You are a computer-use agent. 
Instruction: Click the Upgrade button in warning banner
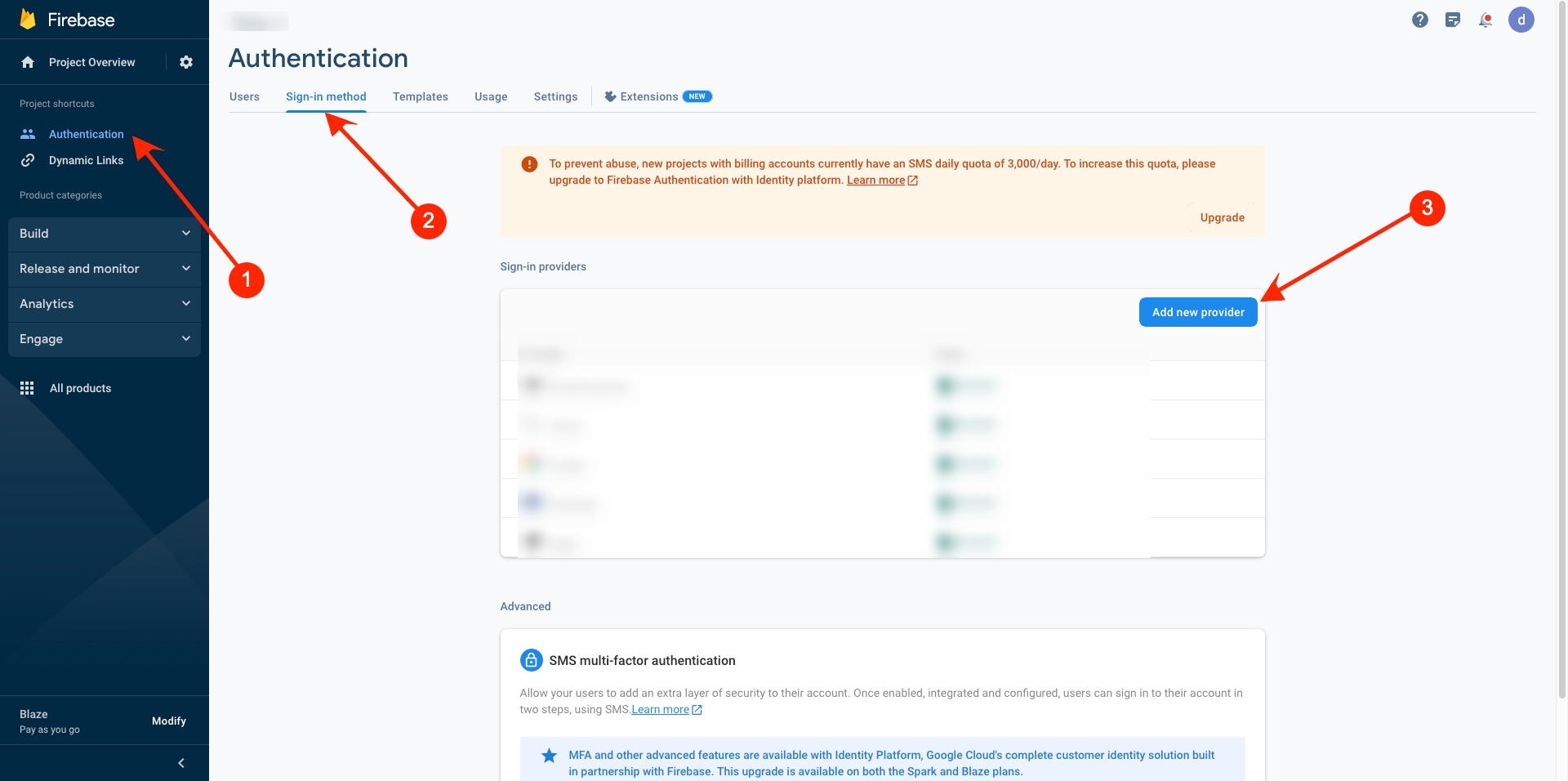1222,217
